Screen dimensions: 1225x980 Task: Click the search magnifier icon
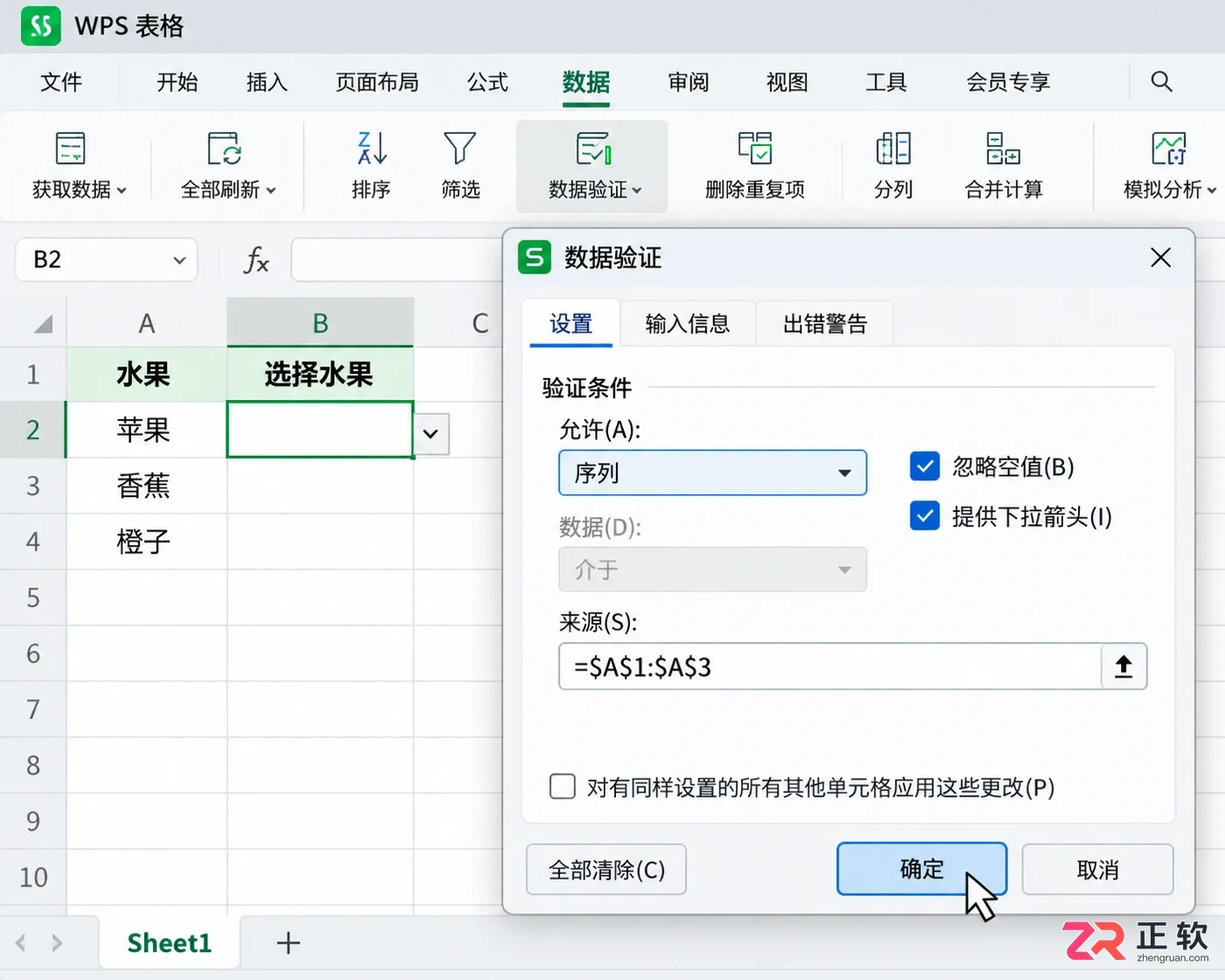(x=1161, y=81)
